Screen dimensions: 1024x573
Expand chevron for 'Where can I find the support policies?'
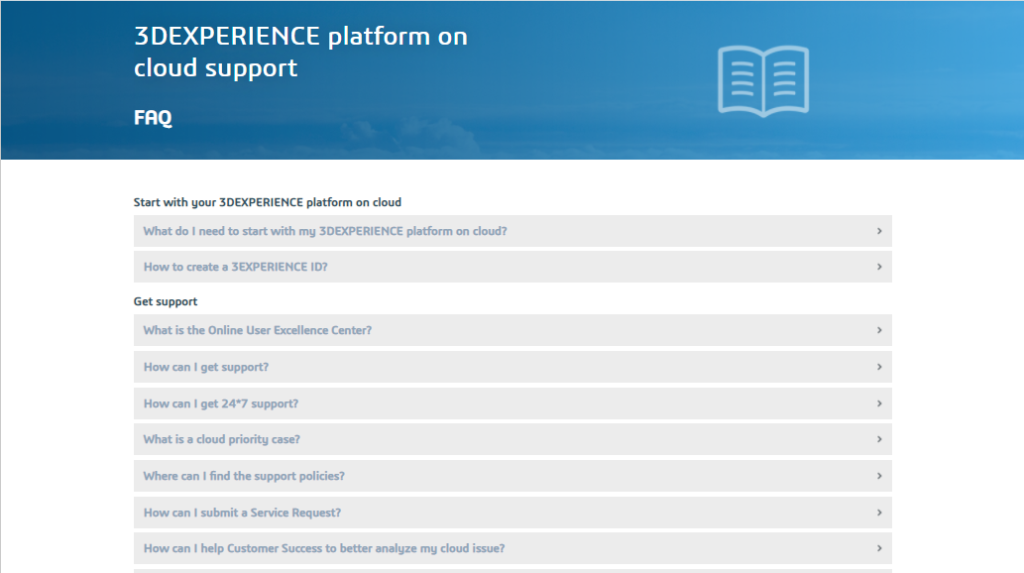click(x=879, y=476)
